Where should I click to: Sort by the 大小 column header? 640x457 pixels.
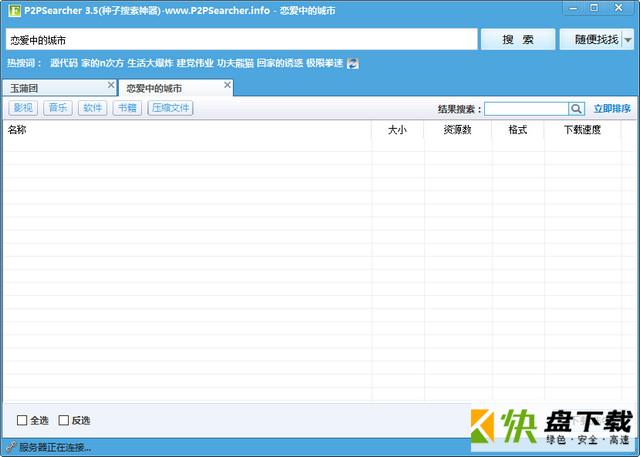point(398,130)
